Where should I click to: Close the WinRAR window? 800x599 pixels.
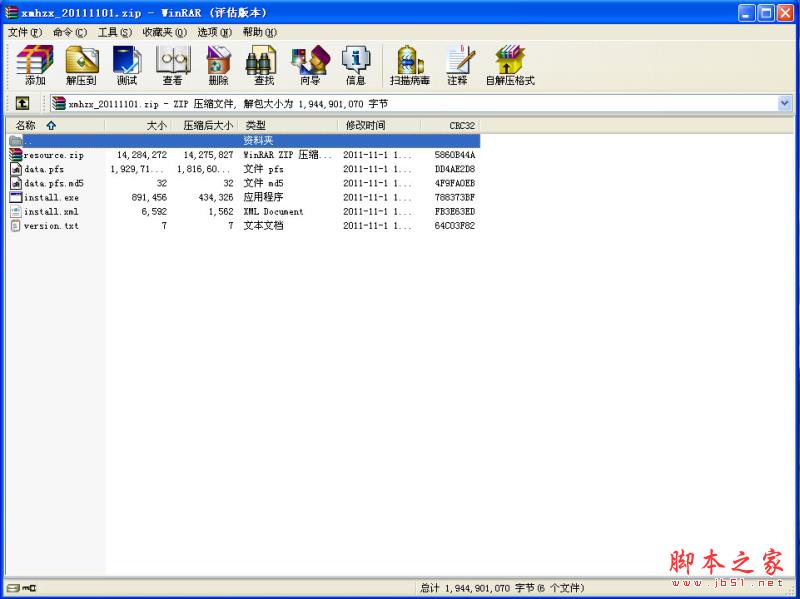click(785, 13)
